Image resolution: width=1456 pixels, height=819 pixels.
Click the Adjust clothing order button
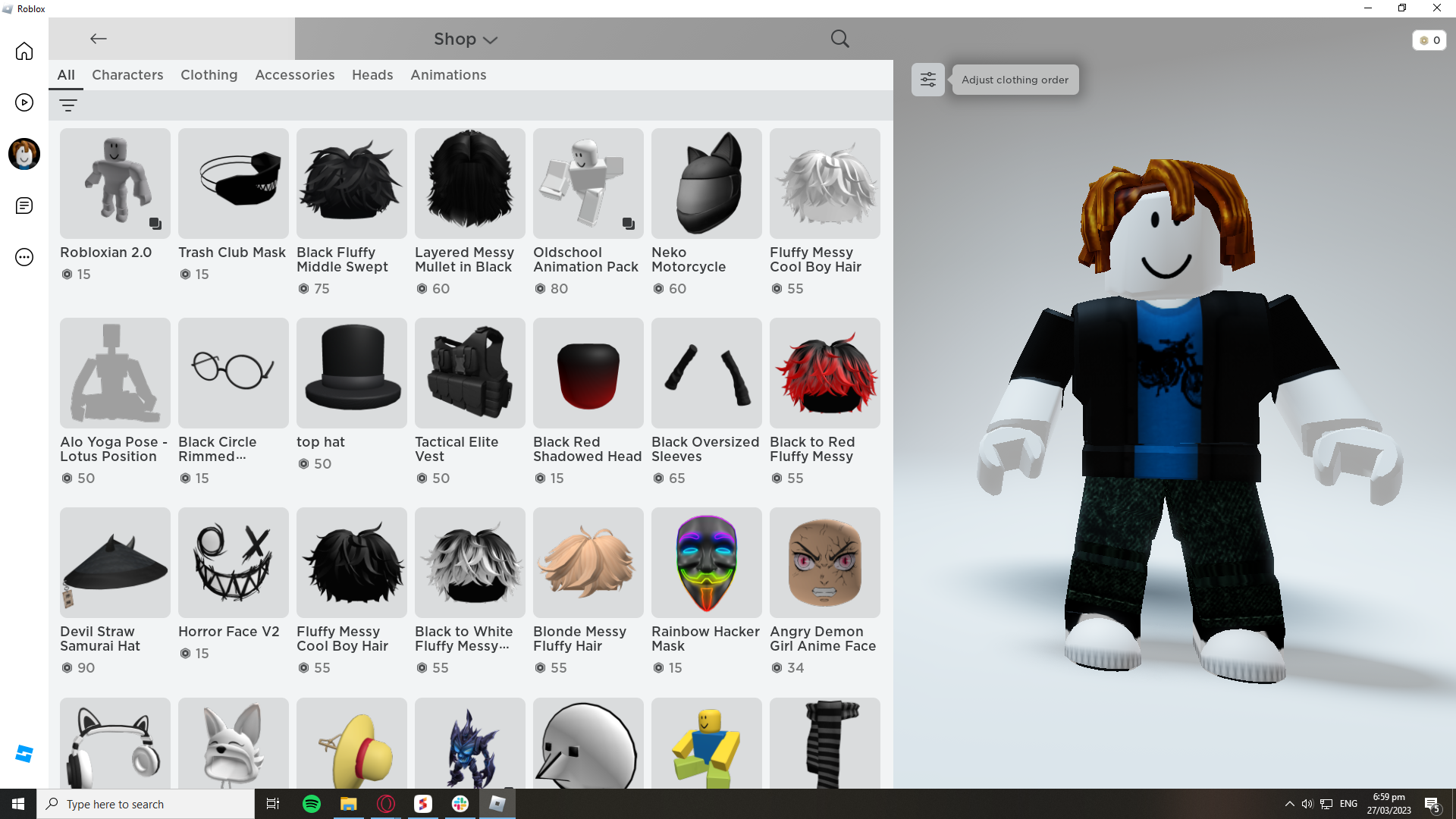tap(1015, 79)
